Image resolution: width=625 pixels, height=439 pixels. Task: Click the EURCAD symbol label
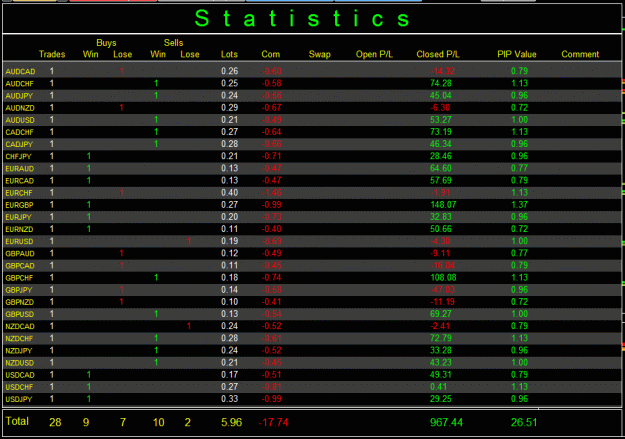[19, 181]
